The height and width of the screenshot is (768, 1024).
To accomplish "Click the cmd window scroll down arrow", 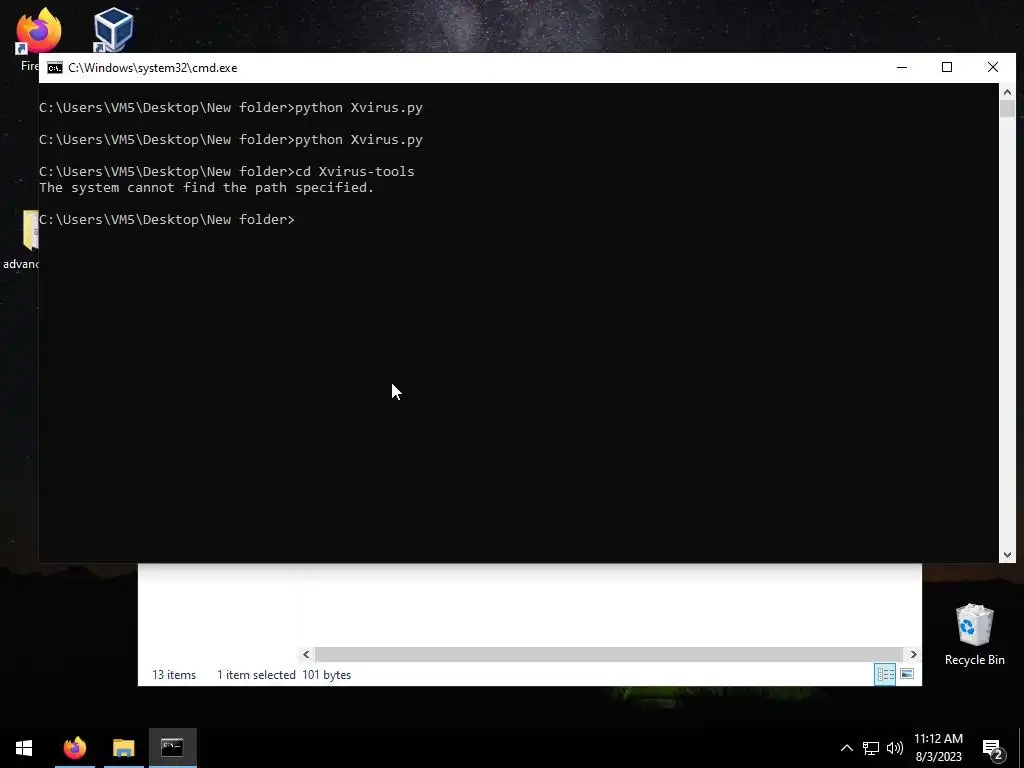I will click(1007, 555).
